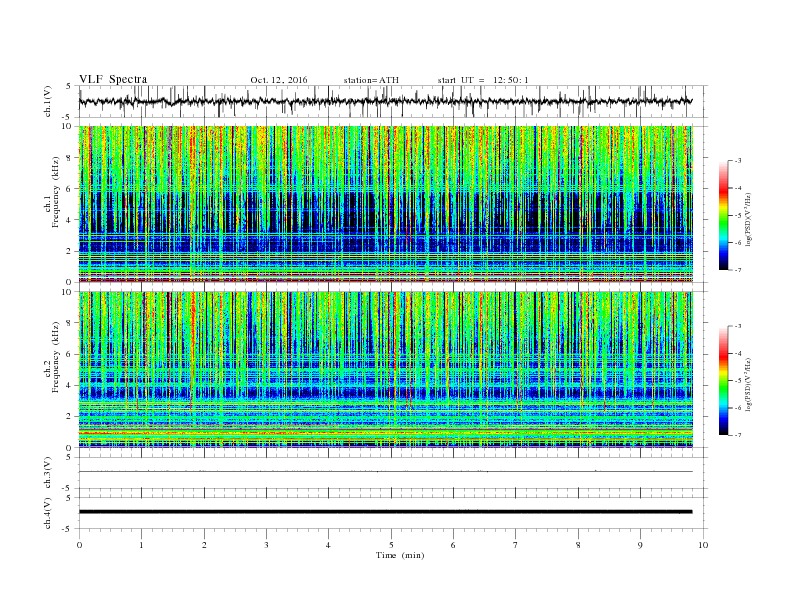Select log(PSD) label beside ch.1 color bar
This screenshot has width=792, height=612.
tap(749, 219)
